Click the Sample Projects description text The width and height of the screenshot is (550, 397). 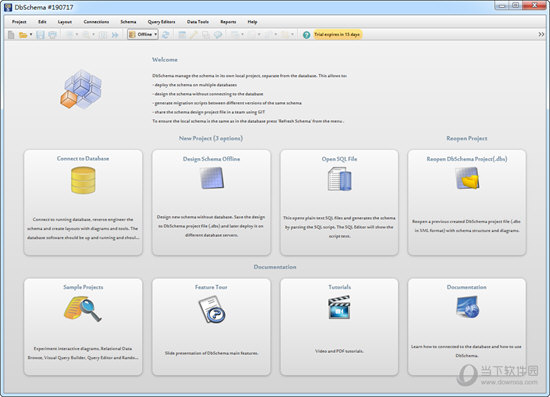pos(83,353)
